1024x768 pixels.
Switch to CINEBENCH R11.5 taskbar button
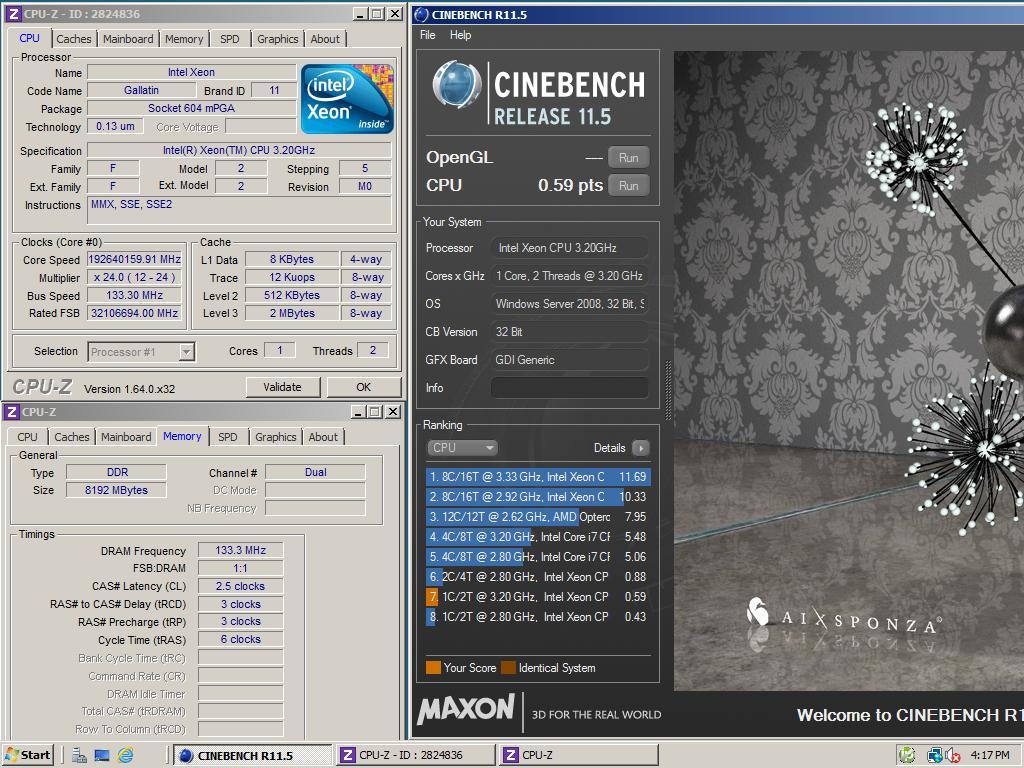253,756
